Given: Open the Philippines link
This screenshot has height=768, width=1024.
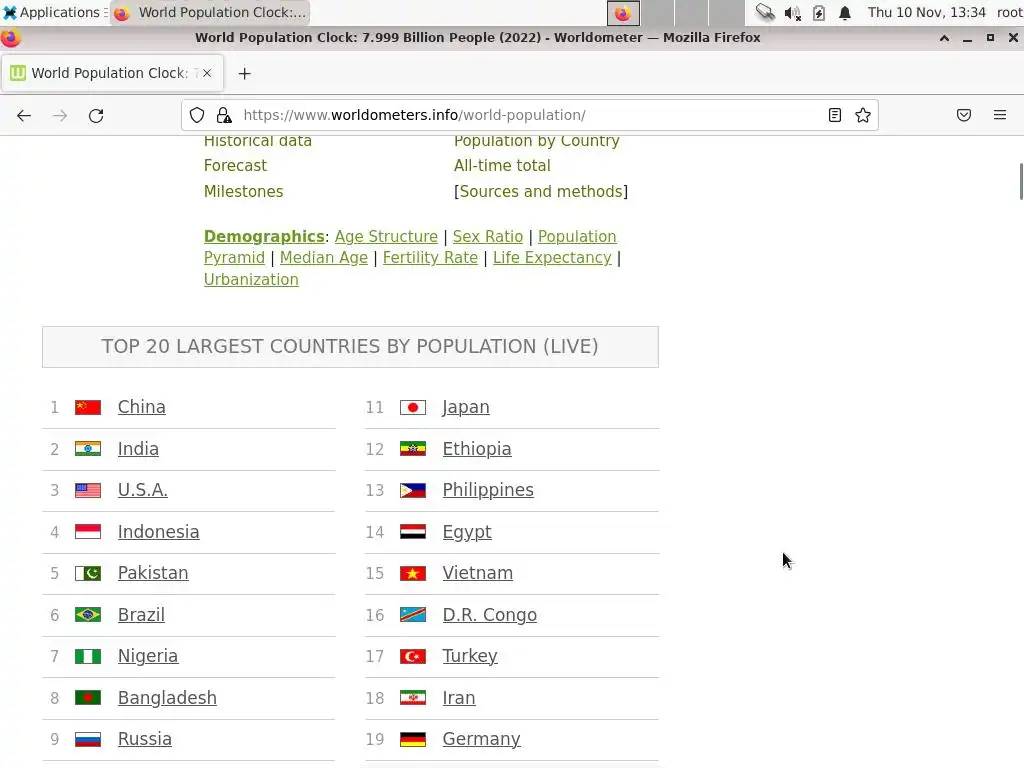Looking at the screenshot, I should [x=488, y=490].
